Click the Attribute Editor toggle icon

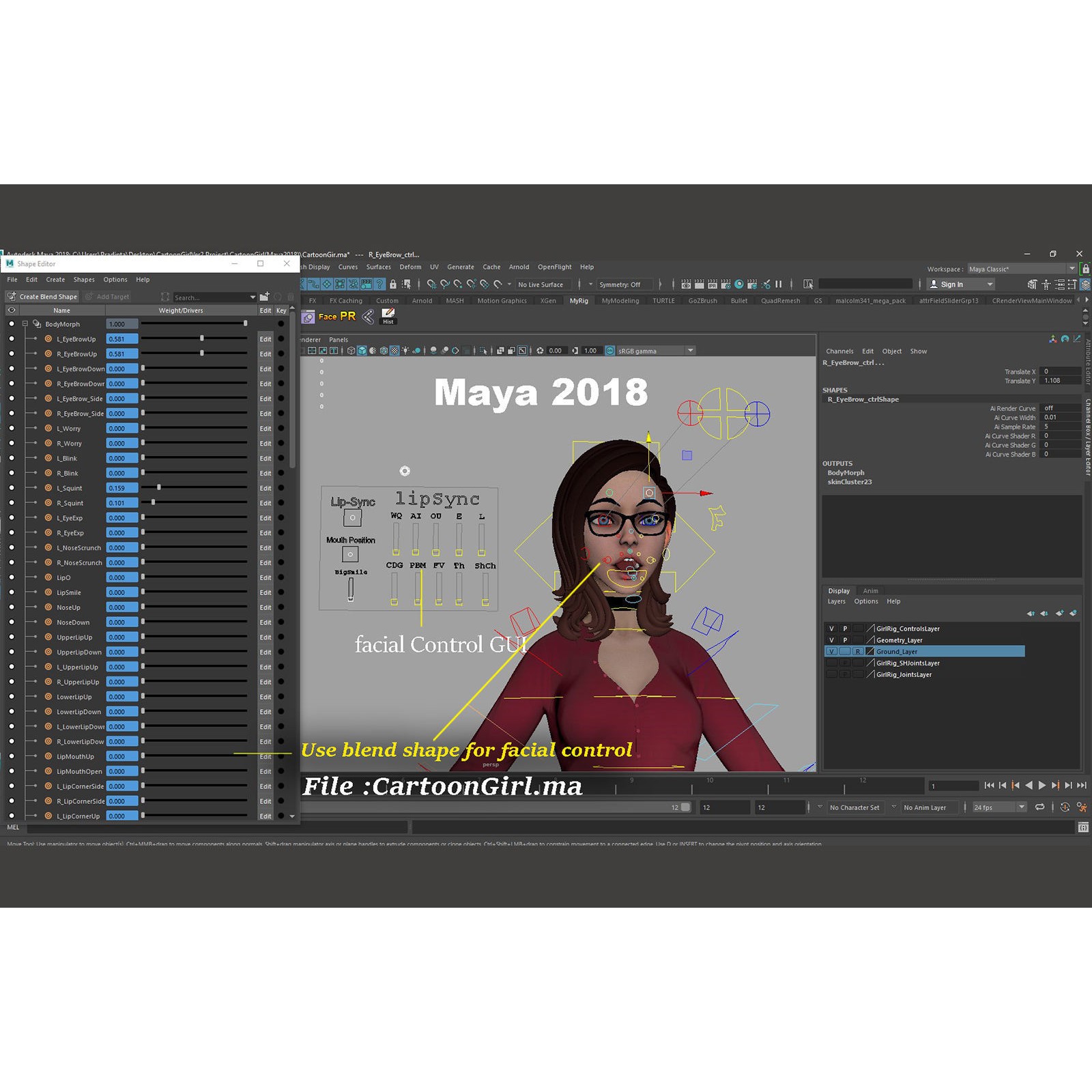pyautogui.click(x=1059, y=284)
